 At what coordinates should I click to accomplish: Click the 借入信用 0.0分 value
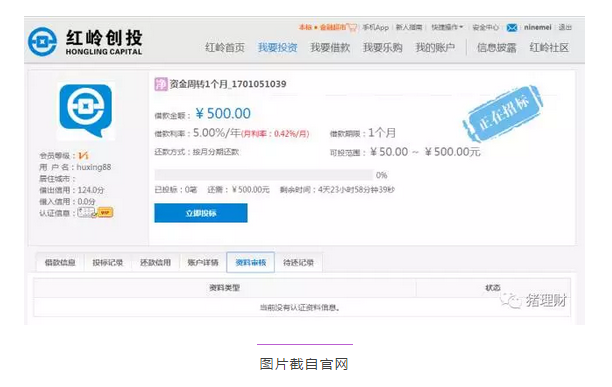coord(86,201)
